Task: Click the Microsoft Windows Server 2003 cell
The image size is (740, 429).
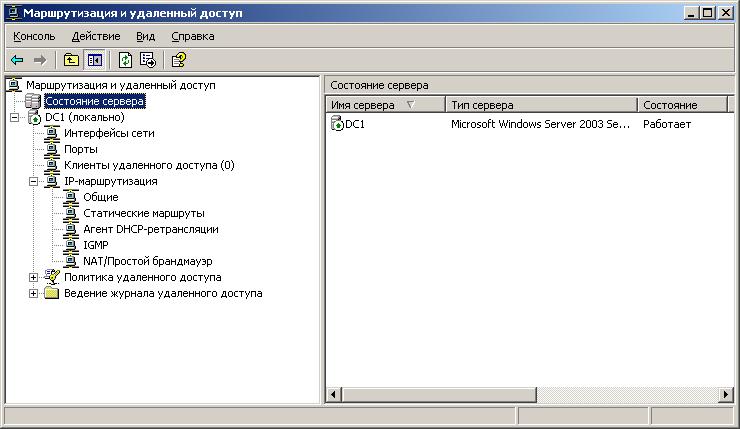Action: (x=540, y=124)
